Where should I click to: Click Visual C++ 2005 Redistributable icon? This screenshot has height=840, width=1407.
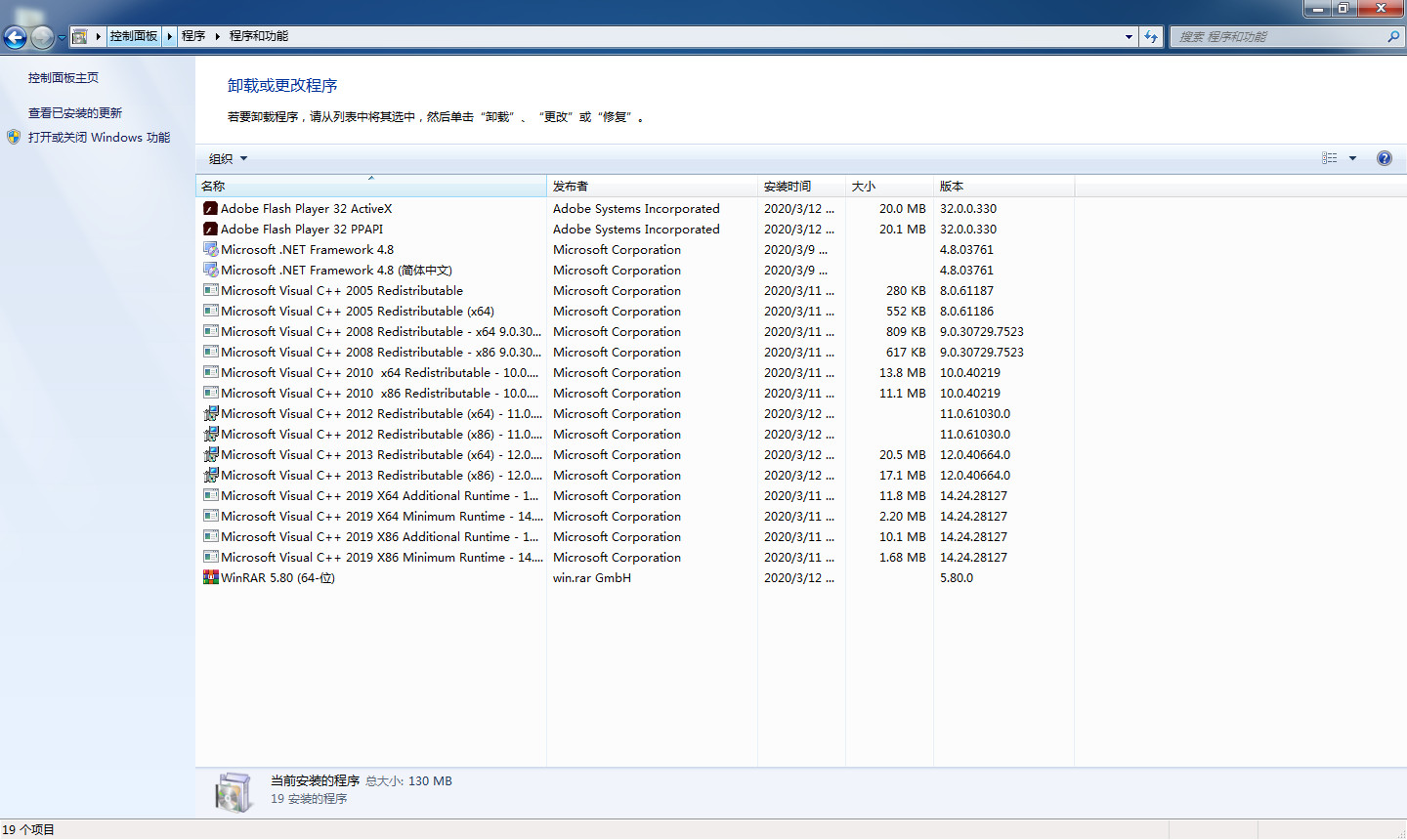pos(210,290)
